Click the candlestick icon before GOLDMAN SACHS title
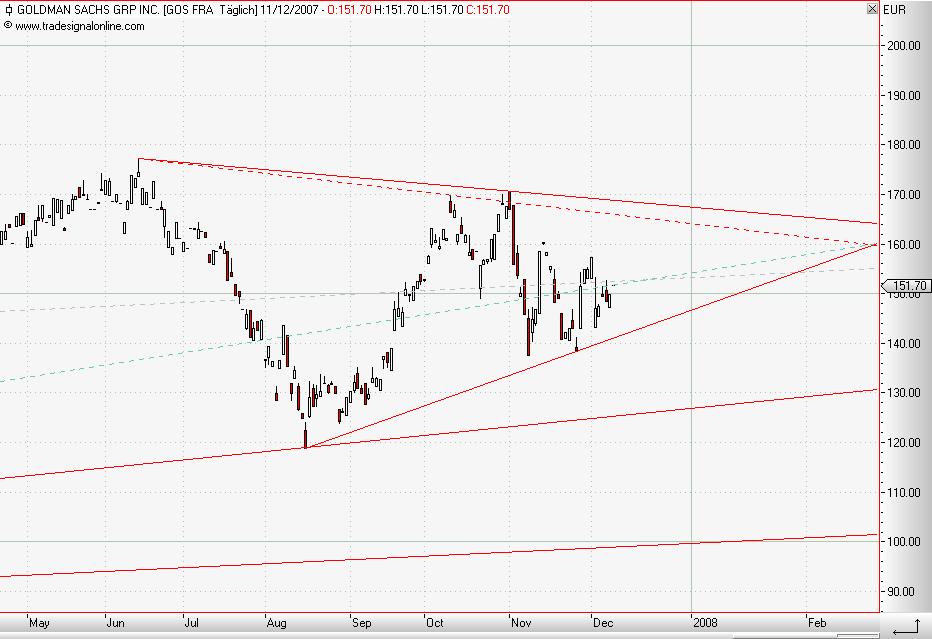The height and width of the screenshot is (639, 932). coord(8,10)
